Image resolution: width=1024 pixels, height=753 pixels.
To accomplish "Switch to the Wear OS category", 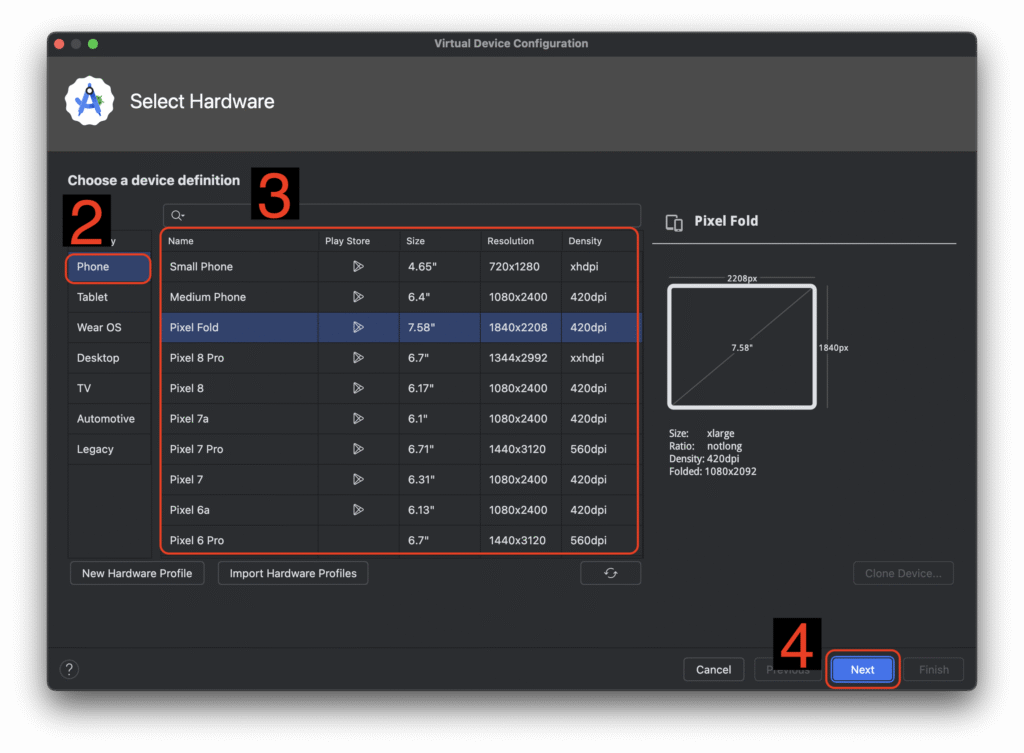I will click(x=108, y=327).
